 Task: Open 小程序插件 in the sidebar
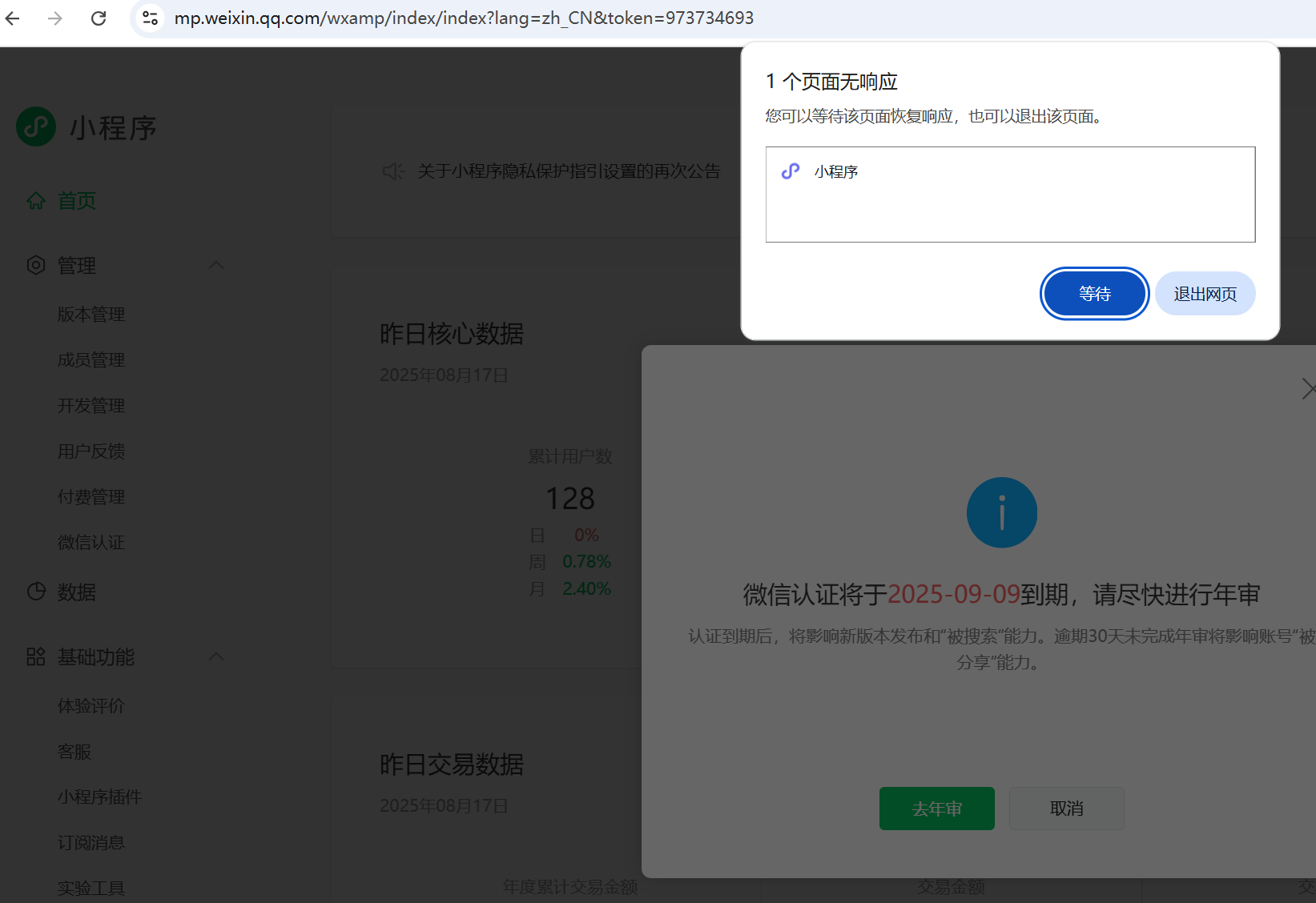point(99,797)
